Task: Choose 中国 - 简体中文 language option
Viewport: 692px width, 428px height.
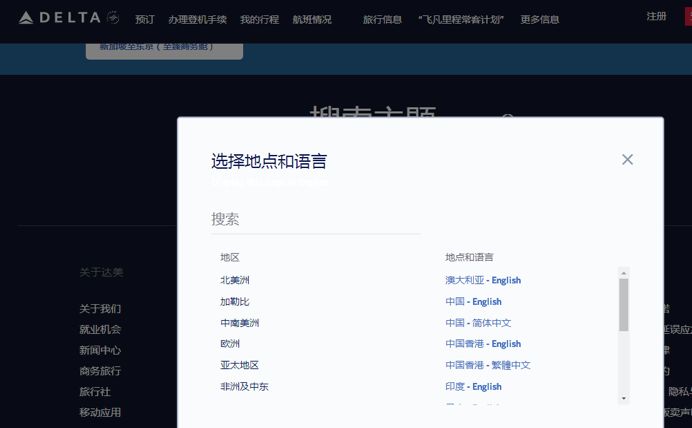Action: (x=478, y=323)
